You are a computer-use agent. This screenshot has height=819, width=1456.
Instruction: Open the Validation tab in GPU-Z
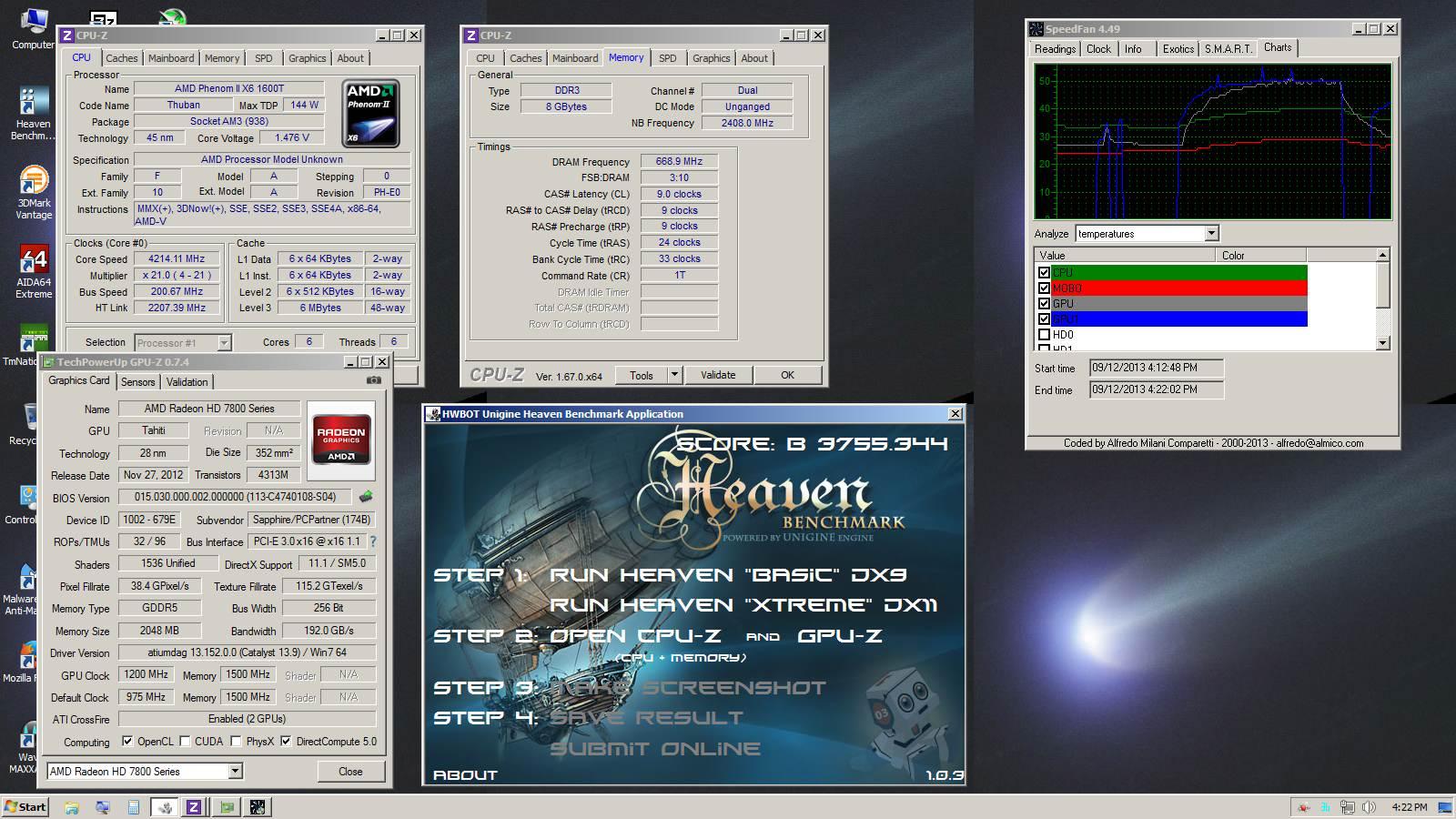pyautogui.click(x=187, y=382)
